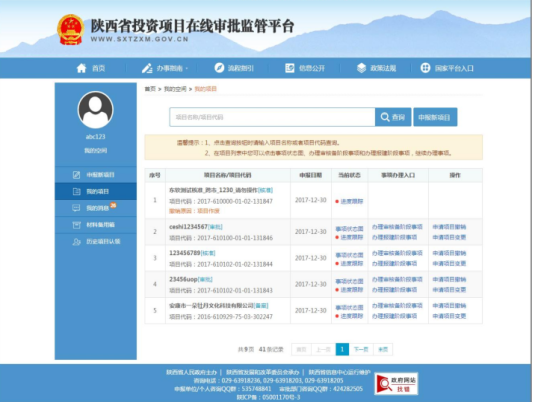Click the 查询 search button

click(393, 117)
